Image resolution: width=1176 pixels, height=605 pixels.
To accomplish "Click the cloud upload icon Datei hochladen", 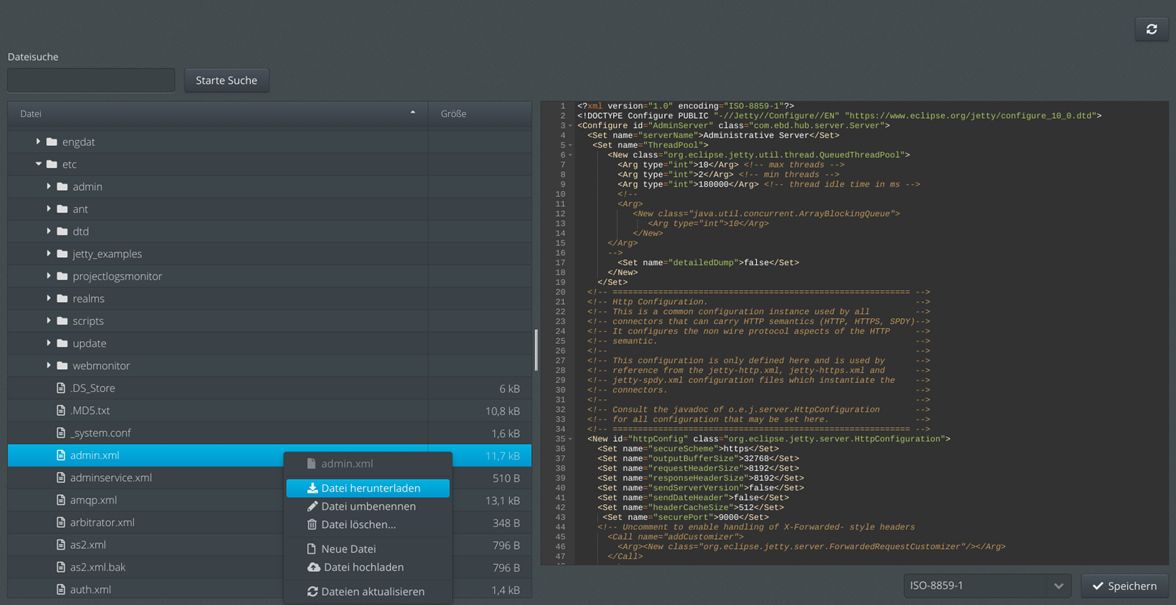I will (314, 567).
